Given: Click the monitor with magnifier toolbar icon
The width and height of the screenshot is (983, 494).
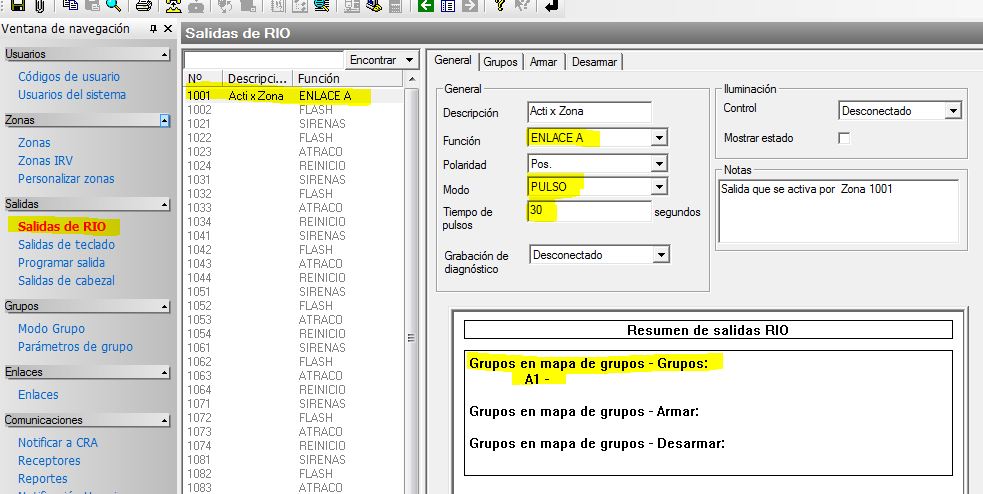Looking at the screenshot, I should 322,6.
